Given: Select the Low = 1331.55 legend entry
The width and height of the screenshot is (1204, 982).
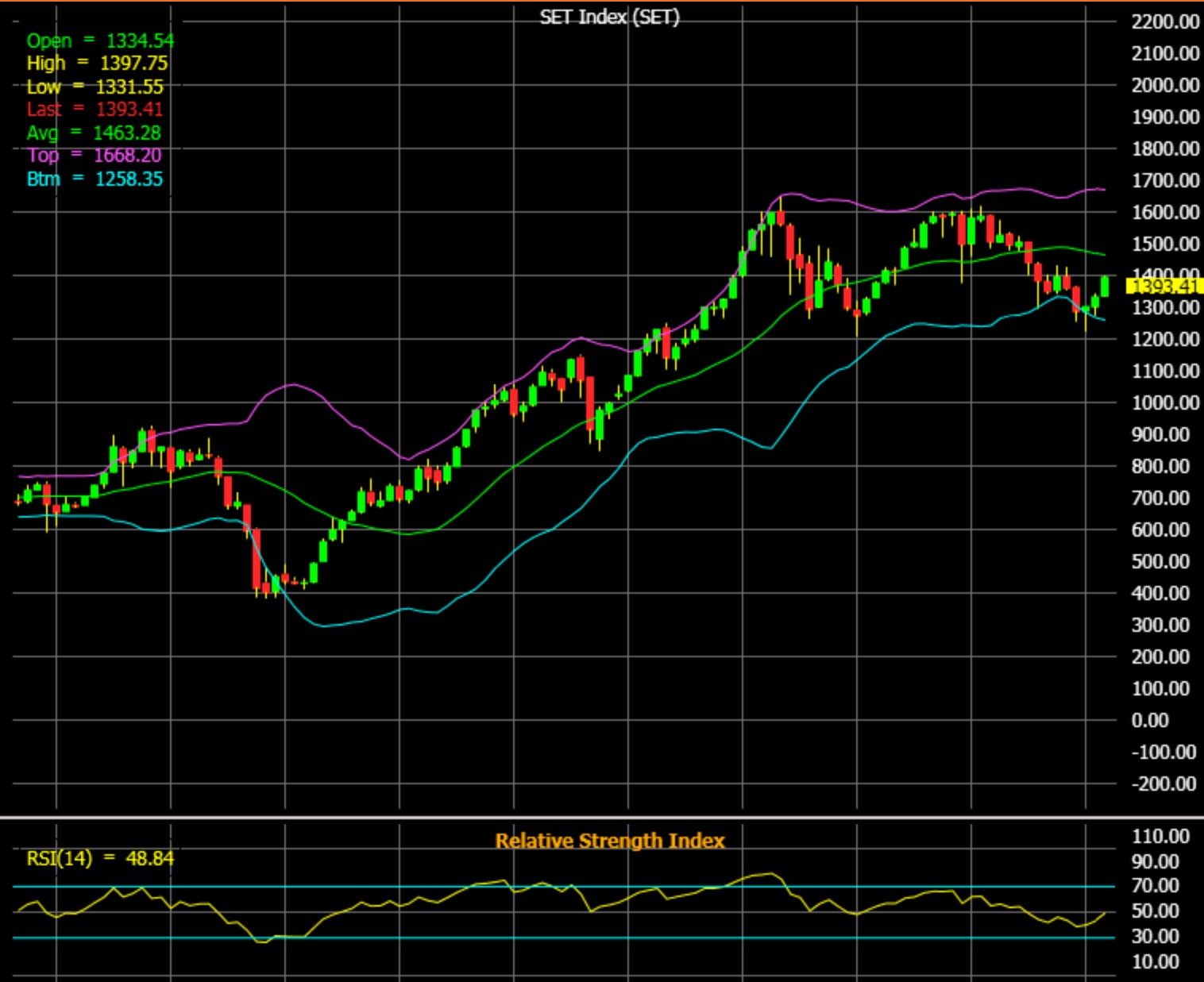Looking at the screenshot, I should [95, 87].
